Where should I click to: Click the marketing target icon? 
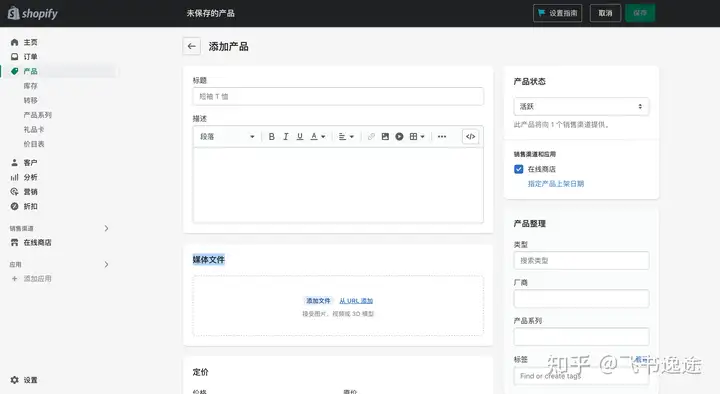[15, 191]
